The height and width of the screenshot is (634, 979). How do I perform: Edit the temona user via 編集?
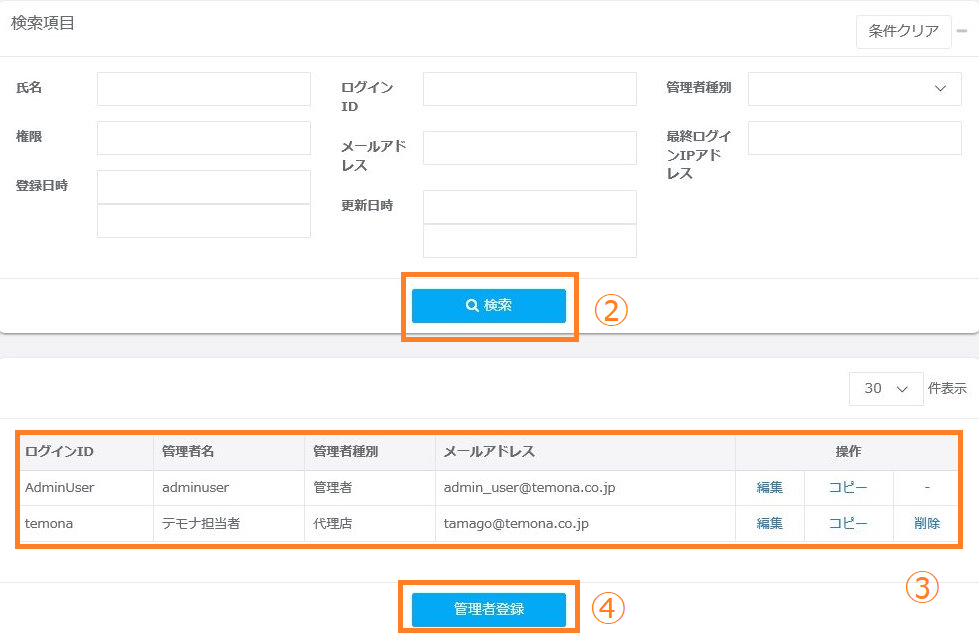(x=769, y=523)
